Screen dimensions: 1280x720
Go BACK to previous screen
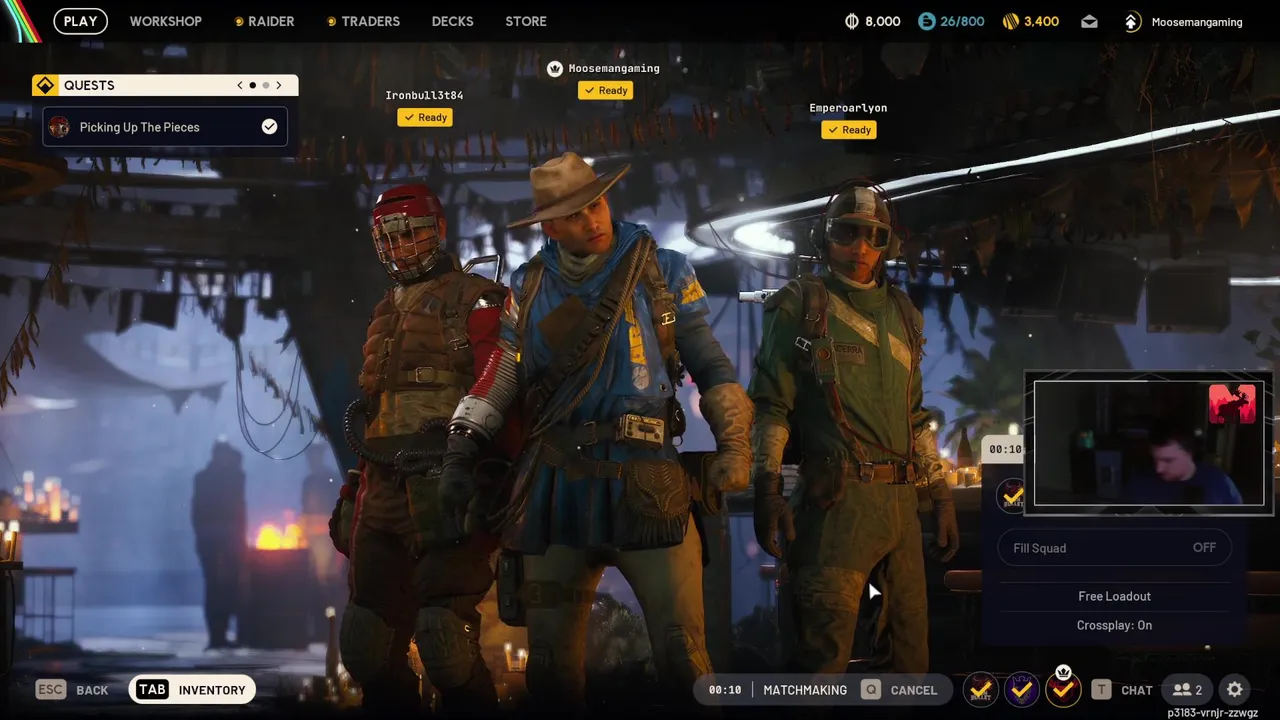[92, 690]
